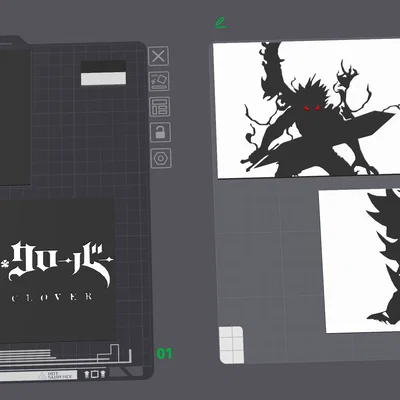Select the small white rectangle object
Image resolution: width=400 pixels, height=400 pixels.
coord(103,79)
